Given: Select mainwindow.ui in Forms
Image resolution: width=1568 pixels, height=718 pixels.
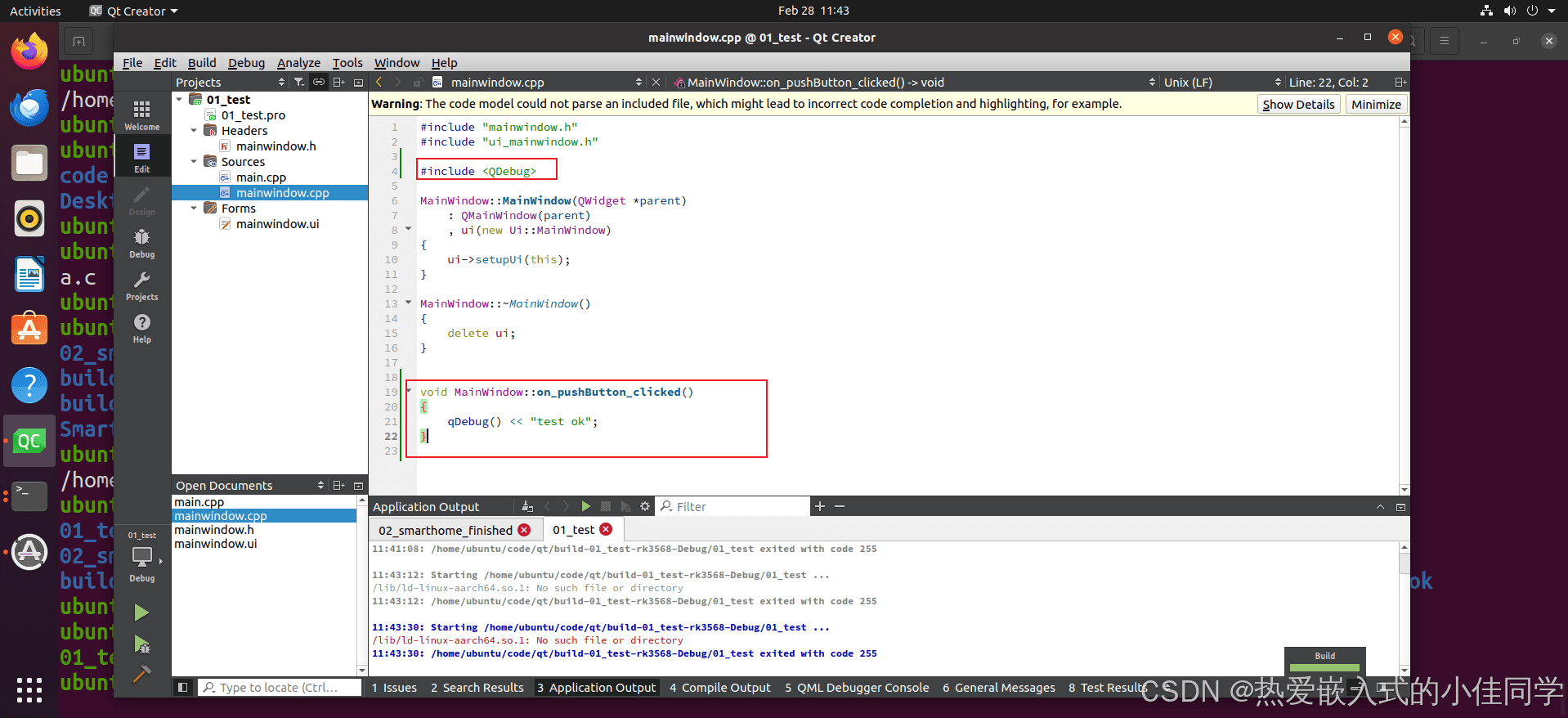Looking at the screenshot, I should pos(277,224).
